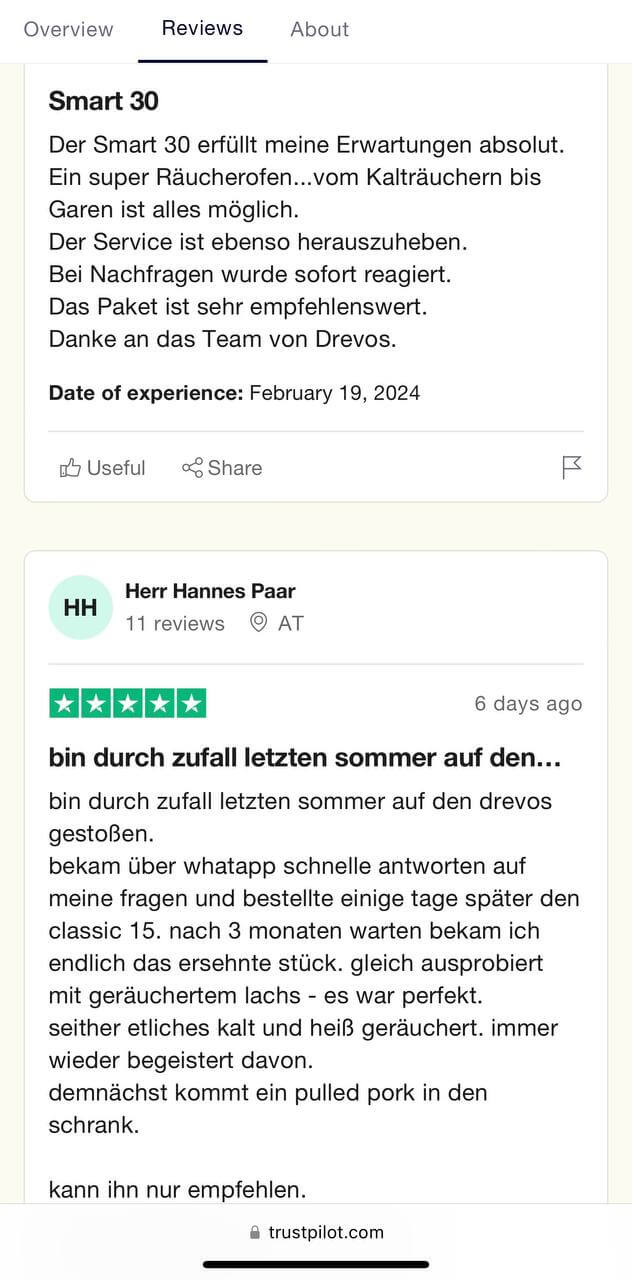Click the 11 reviews count

point(175,623)
